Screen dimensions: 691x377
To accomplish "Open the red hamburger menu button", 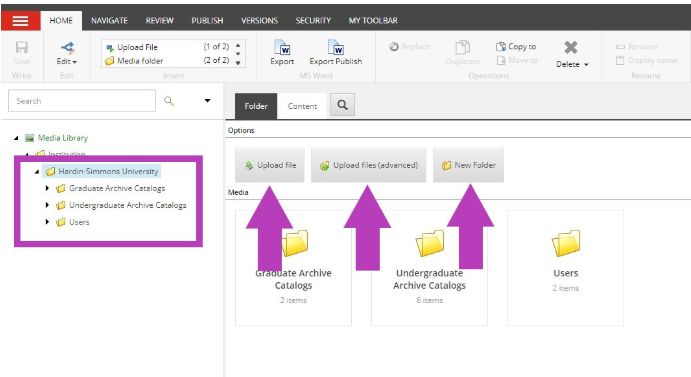I will tap(20, 20).
